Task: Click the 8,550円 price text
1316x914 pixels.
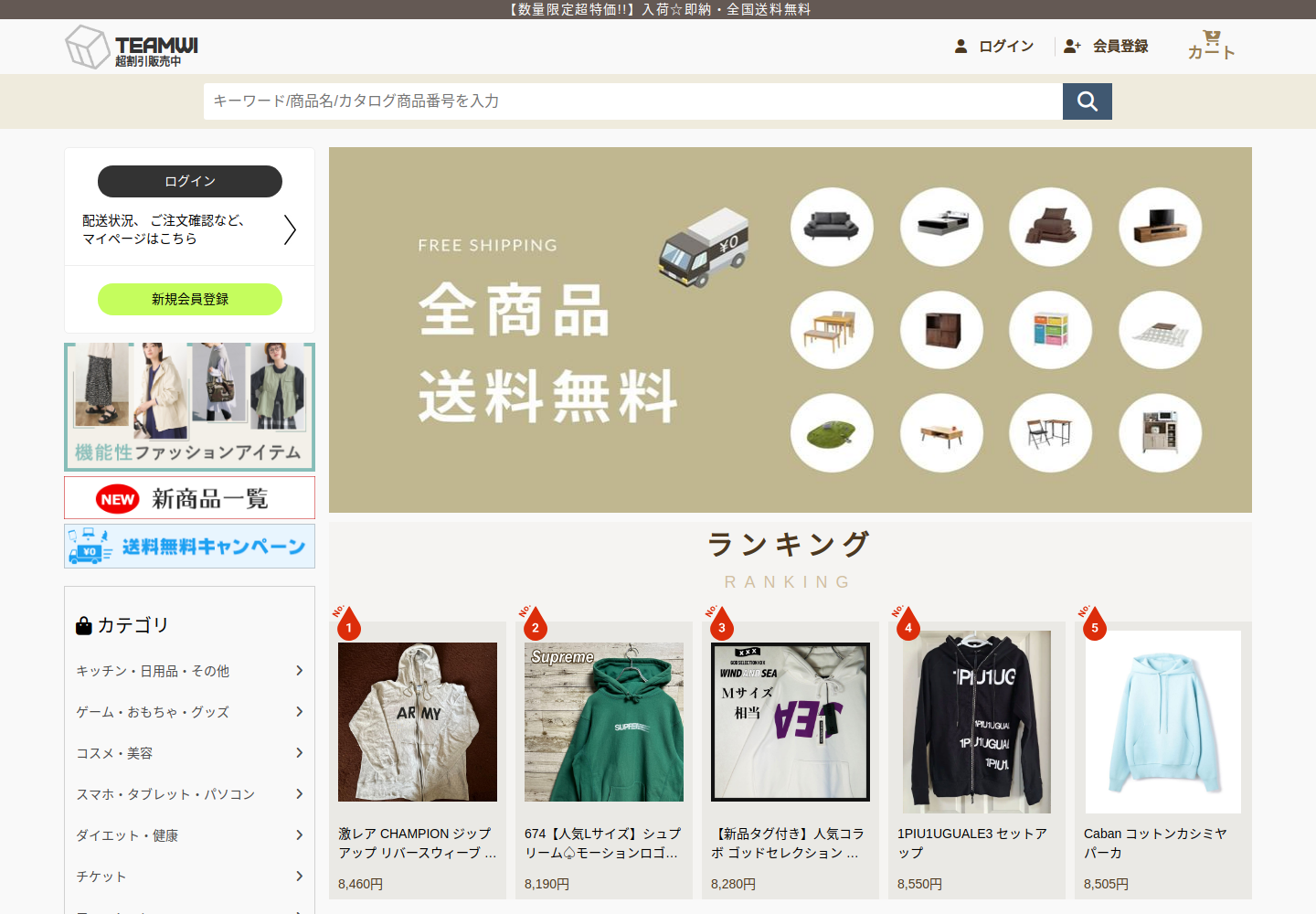Action: 919,884
